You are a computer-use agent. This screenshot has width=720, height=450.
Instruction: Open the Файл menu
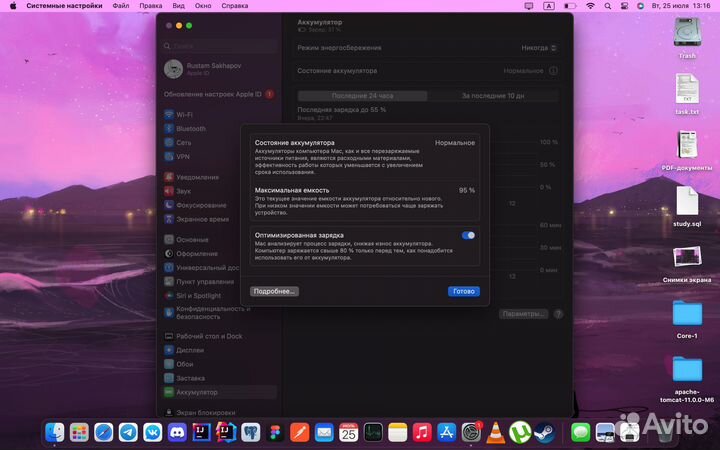(121, 6)
